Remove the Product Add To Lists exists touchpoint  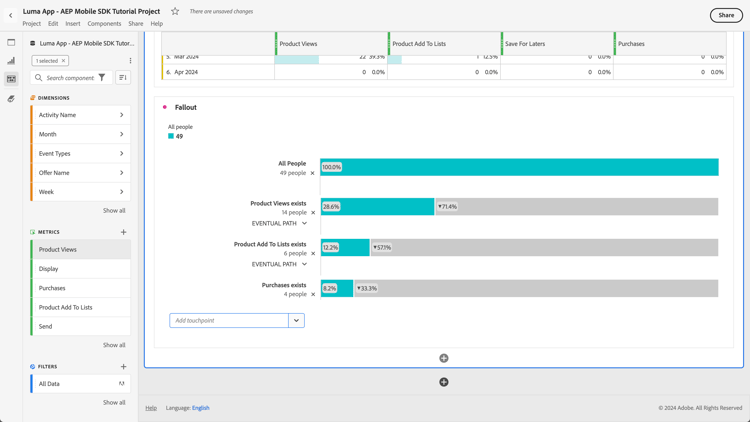[x=313, y=254]
